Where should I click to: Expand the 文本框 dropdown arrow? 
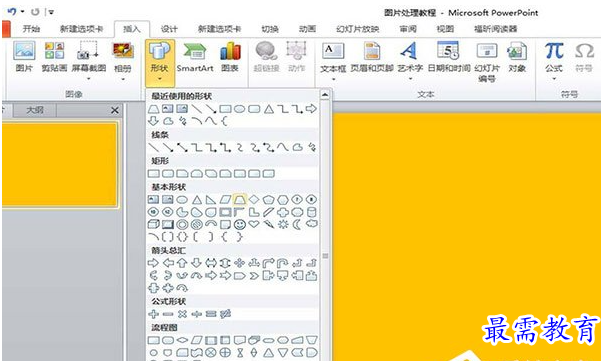pos(333,80)
